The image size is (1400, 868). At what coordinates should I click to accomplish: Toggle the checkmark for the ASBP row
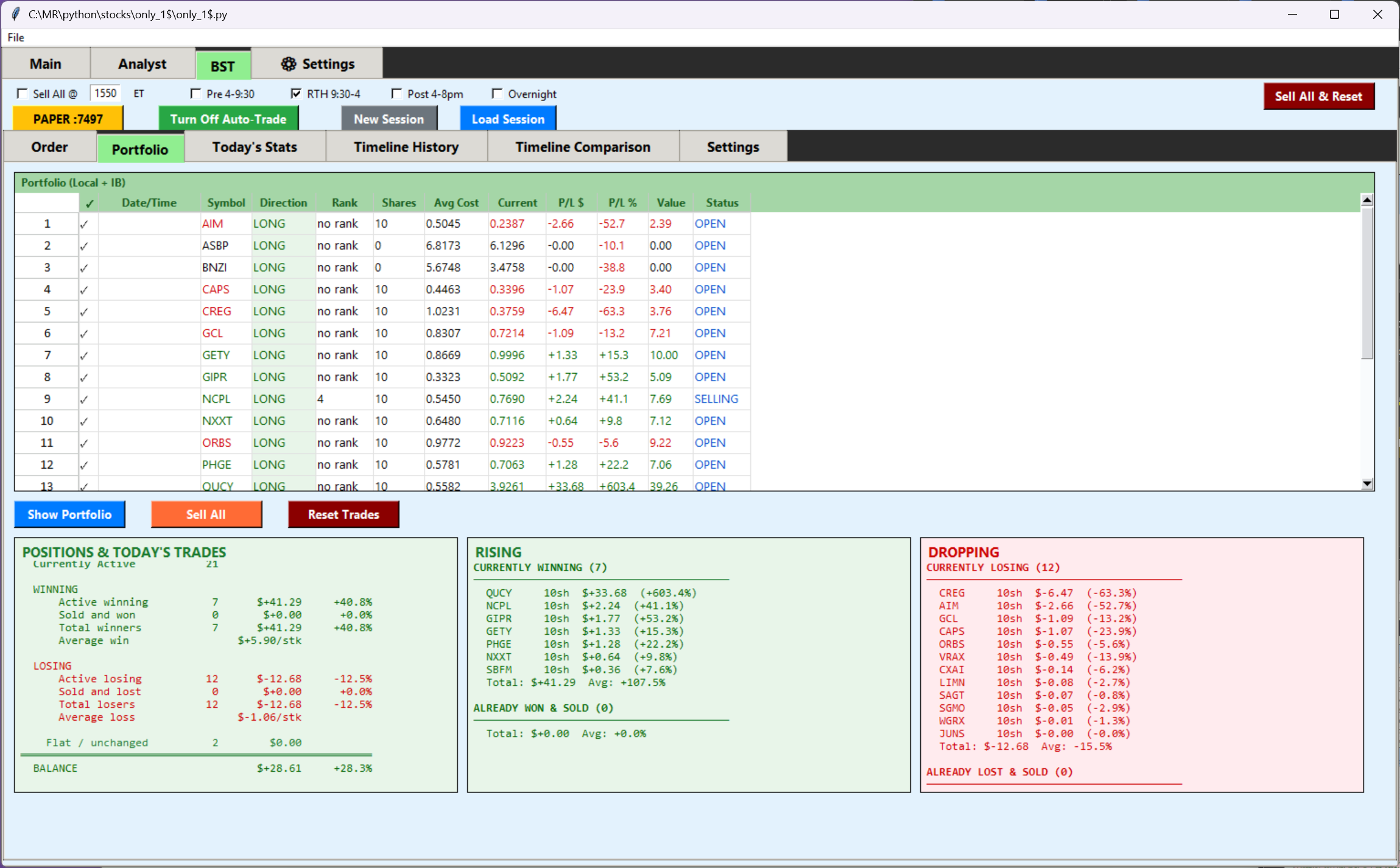tap(84, 246)
